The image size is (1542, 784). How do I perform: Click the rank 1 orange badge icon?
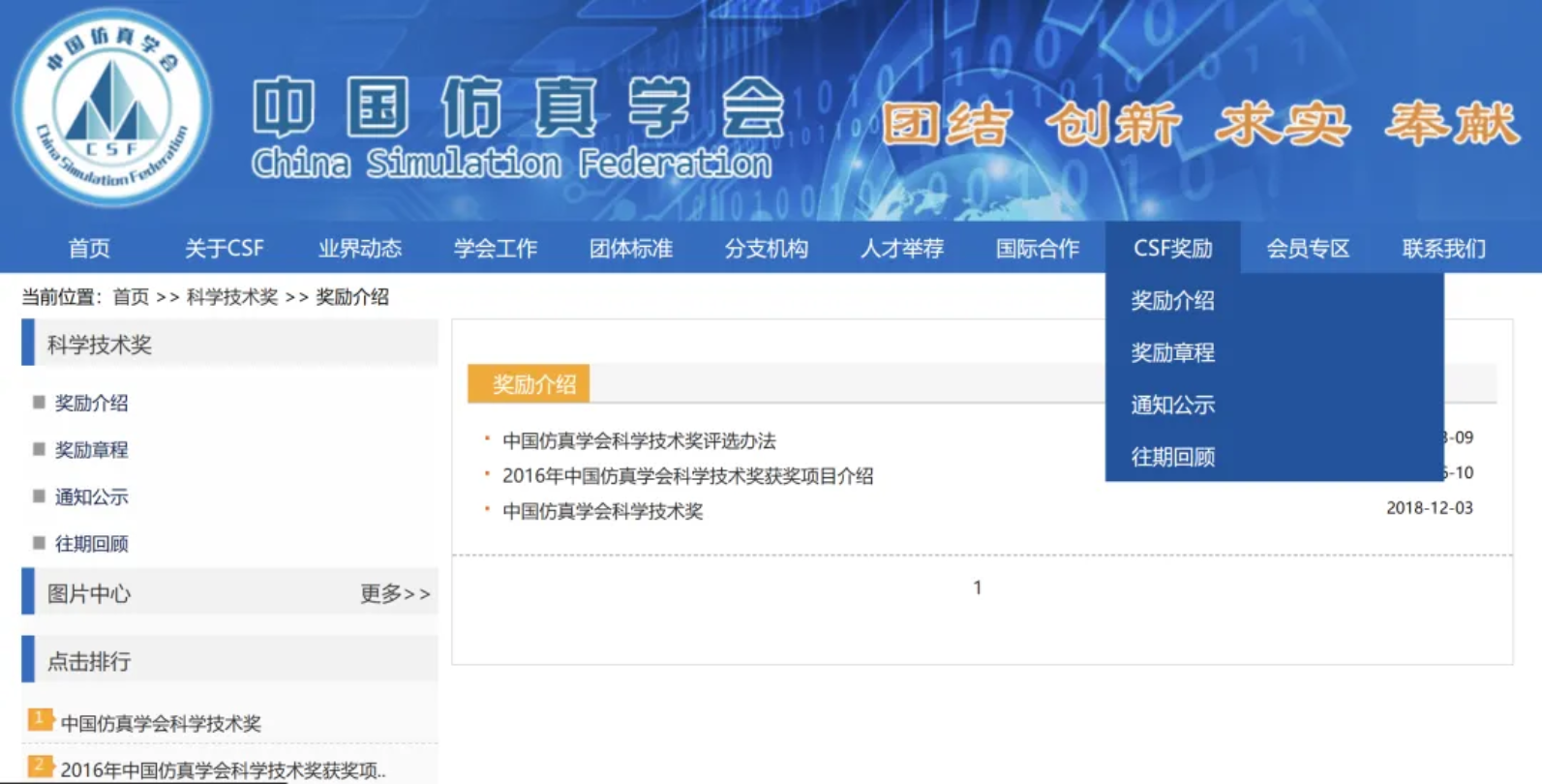(40, 719)
